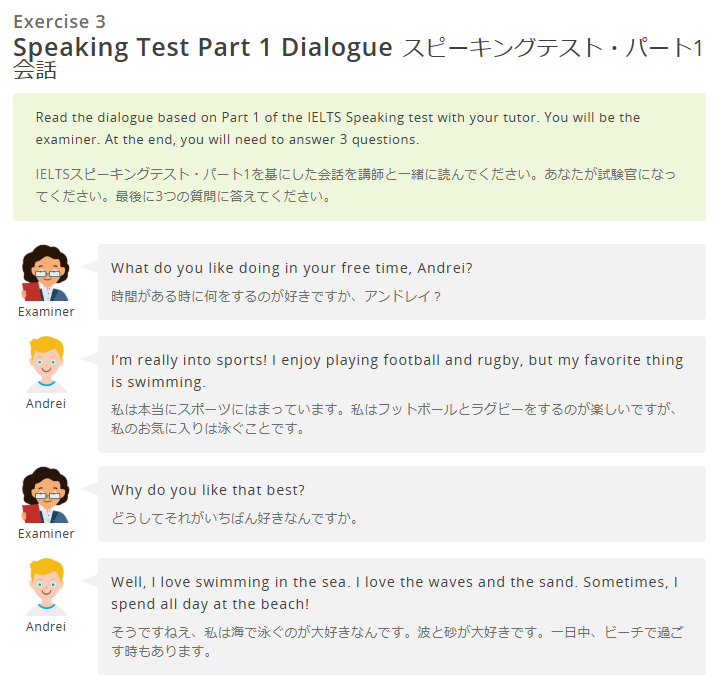
Task: Click the 'Speaking Test Part 1 Dialogue' title
Action: pyautogui.click(x=203, y=48)
